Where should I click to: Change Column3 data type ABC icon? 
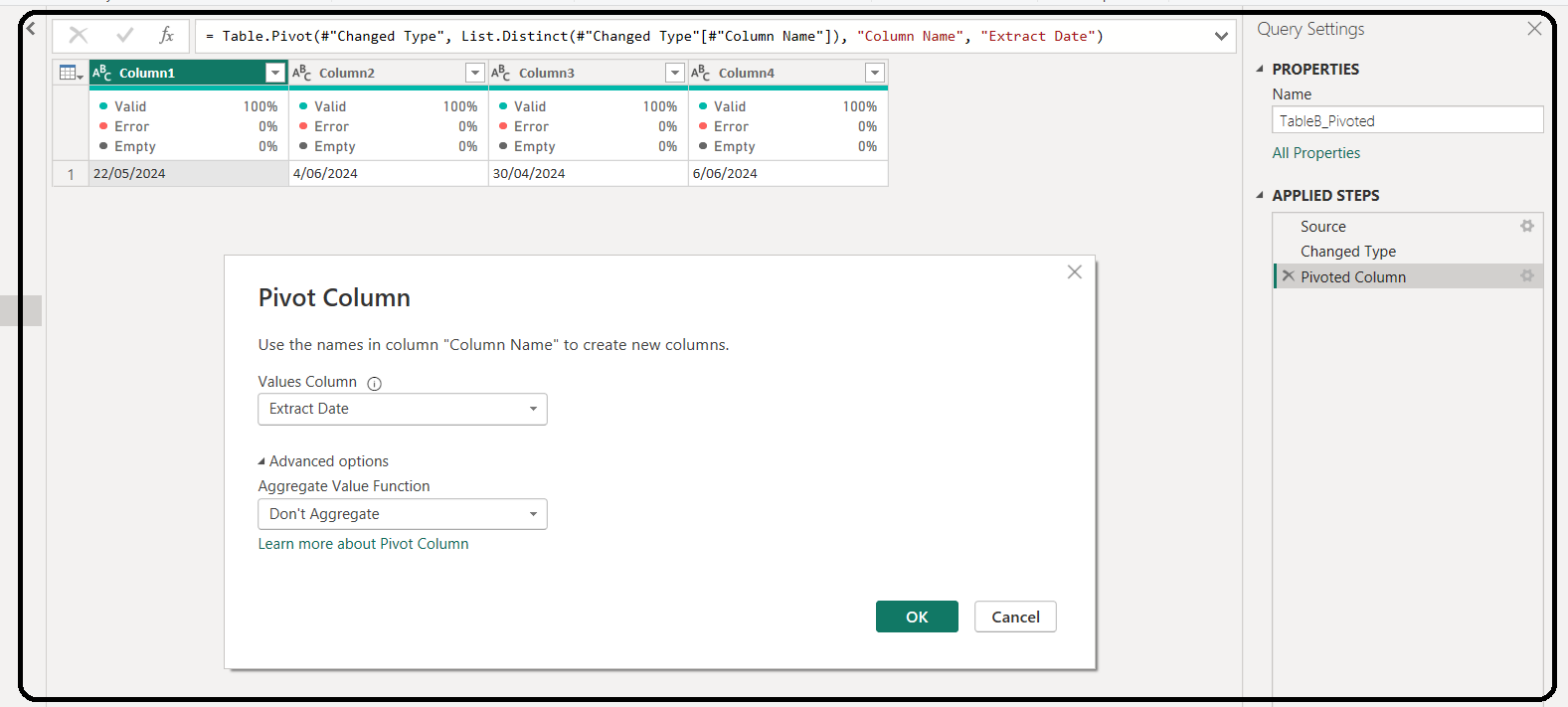click(501, 73)
